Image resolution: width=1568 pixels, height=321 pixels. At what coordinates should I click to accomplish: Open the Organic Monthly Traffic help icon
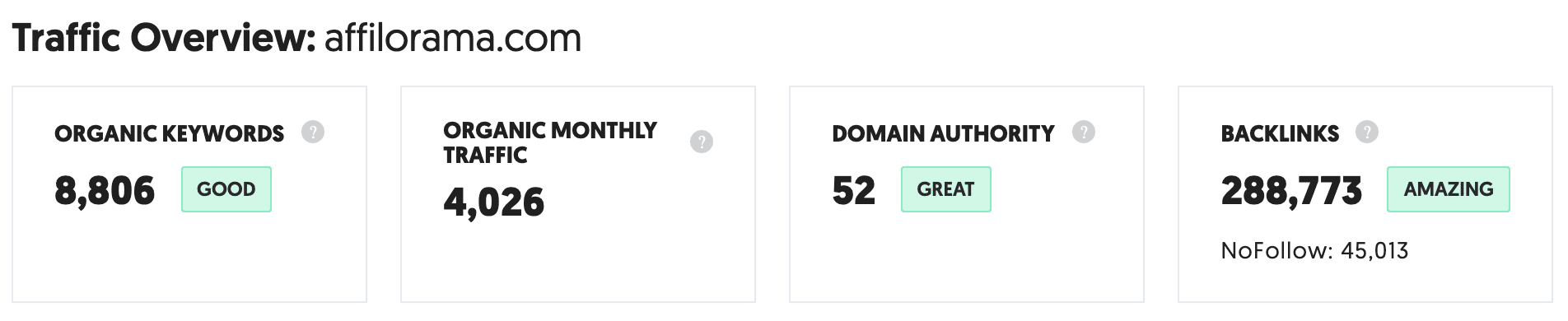pyautogui.click(x=701, y=142)
